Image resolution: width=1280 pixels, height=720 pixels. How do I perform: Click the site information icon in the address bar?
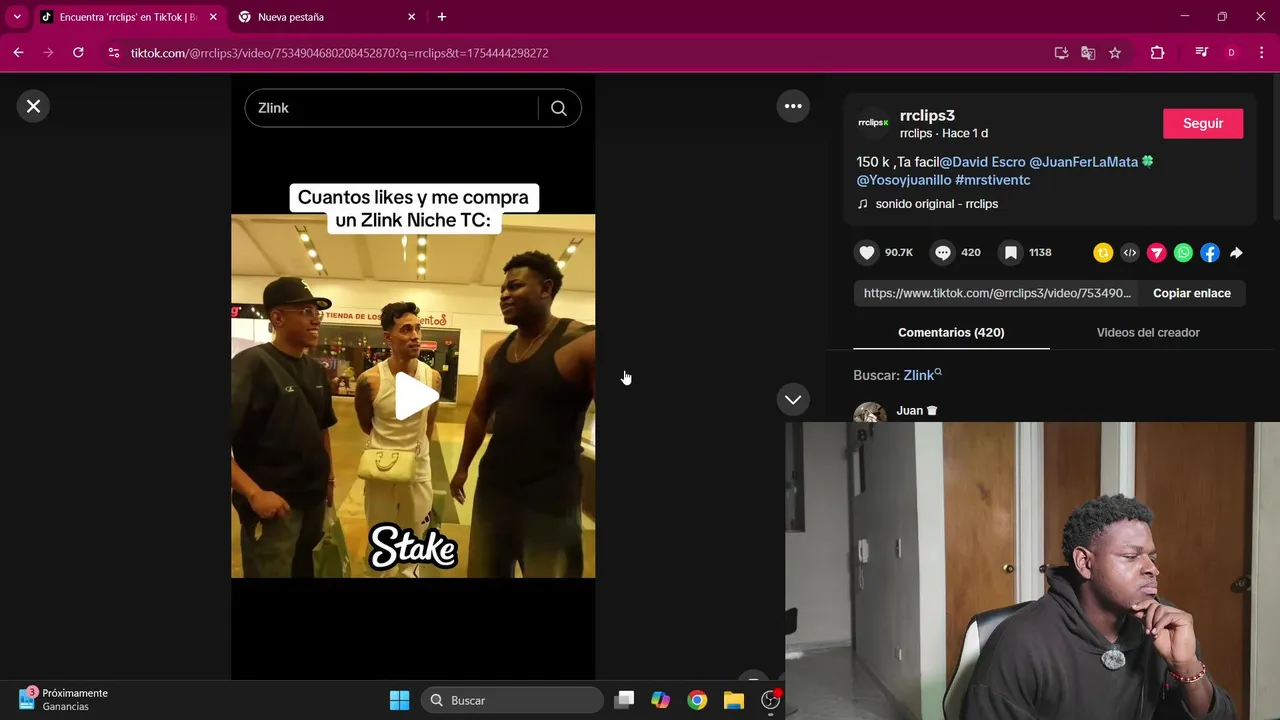[113, 53]
